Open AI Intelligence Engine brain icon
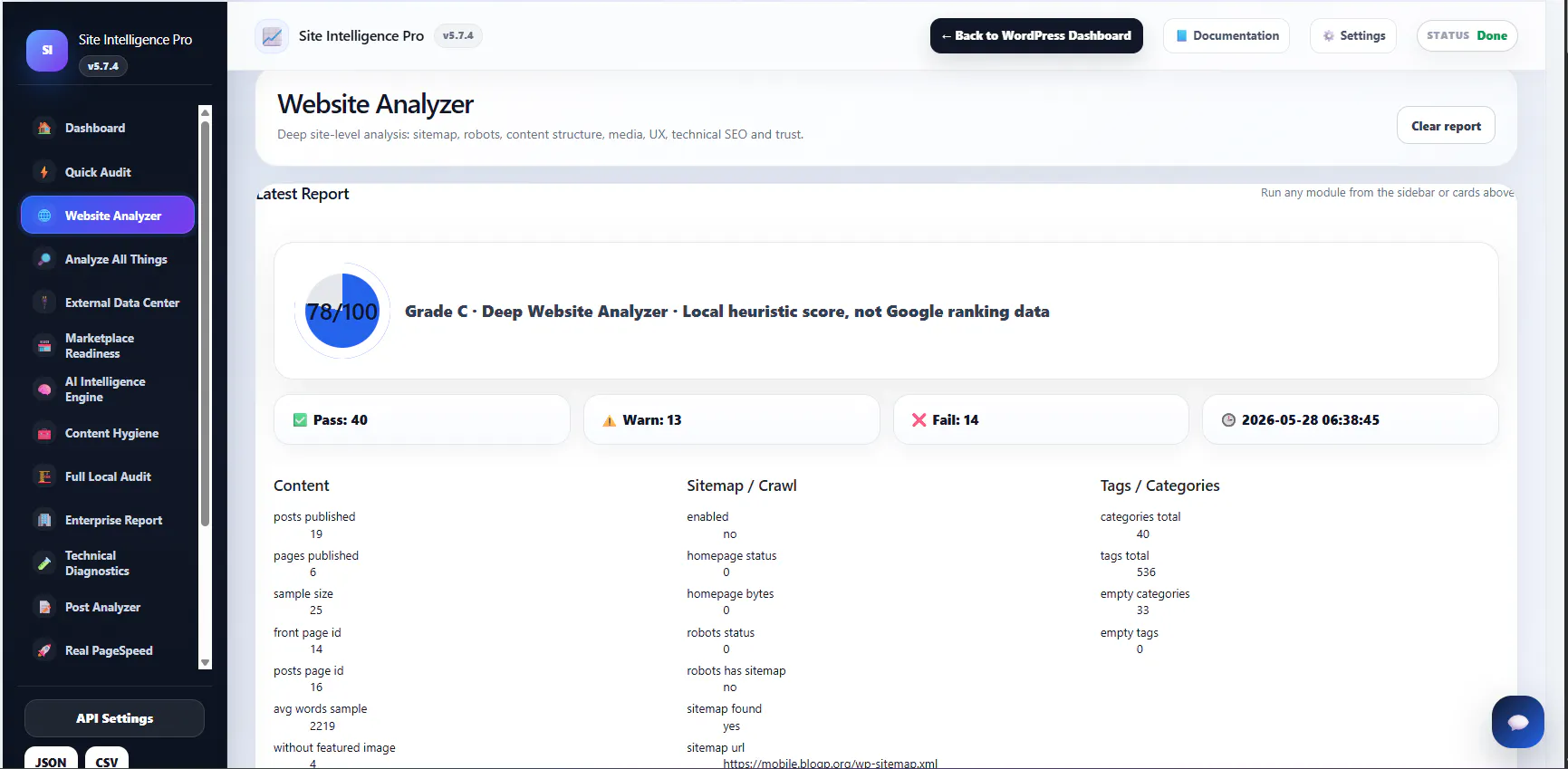 tap(44, 389)
